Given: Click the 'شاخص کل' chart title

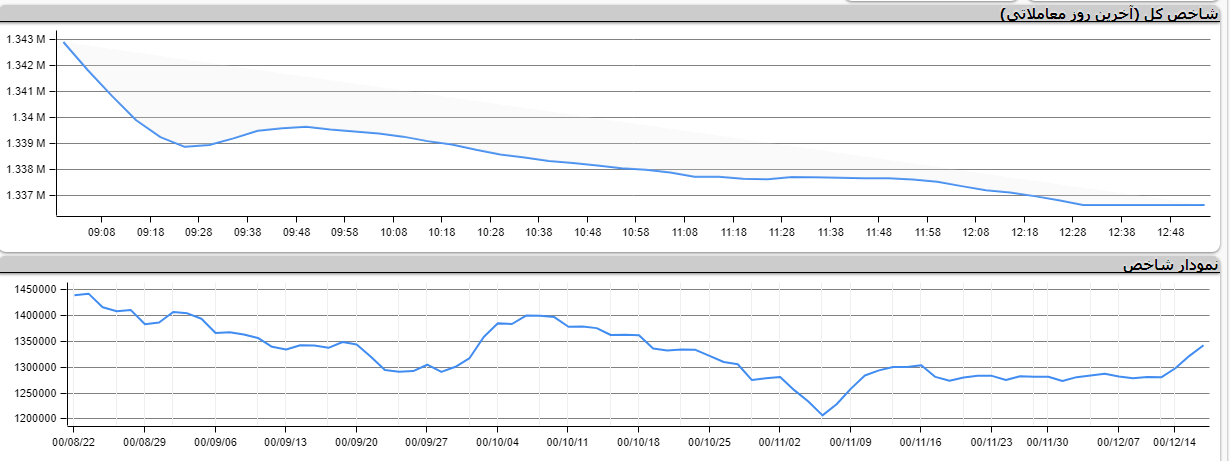Looking at the screenshot, I should coord(1112,14).
